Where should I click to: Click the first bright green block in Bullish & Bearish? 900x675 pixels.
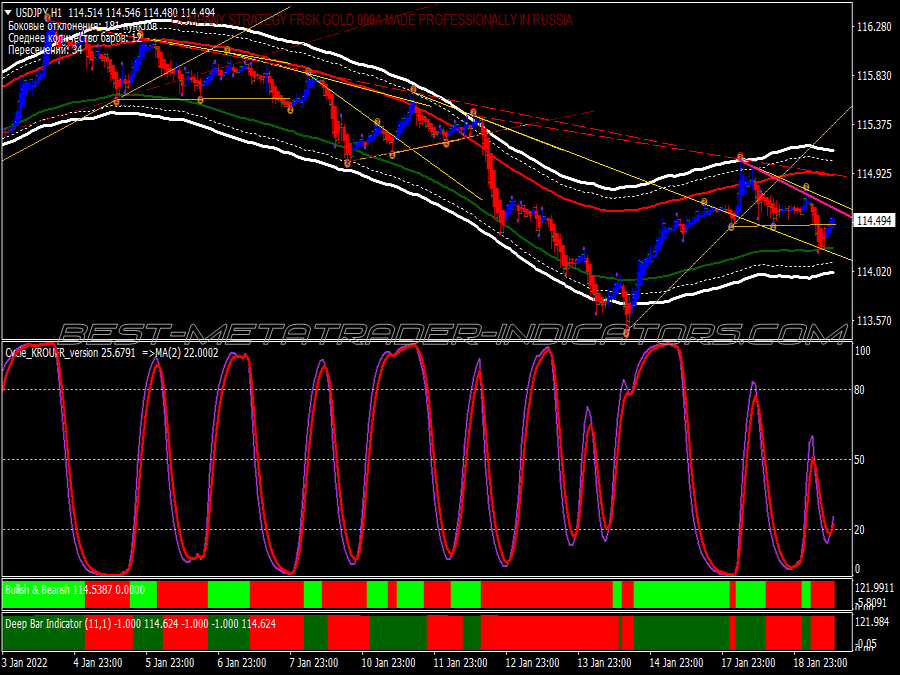[44, 595]
